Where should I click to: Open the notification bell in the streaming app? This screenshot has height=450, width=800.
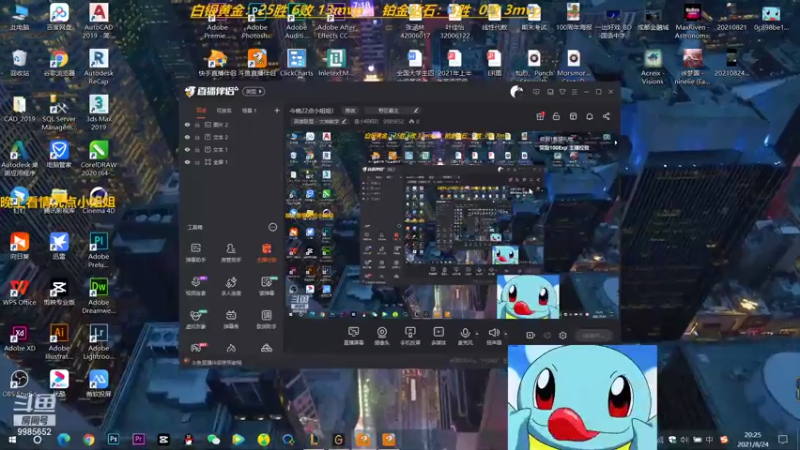(x=589, y=116)
